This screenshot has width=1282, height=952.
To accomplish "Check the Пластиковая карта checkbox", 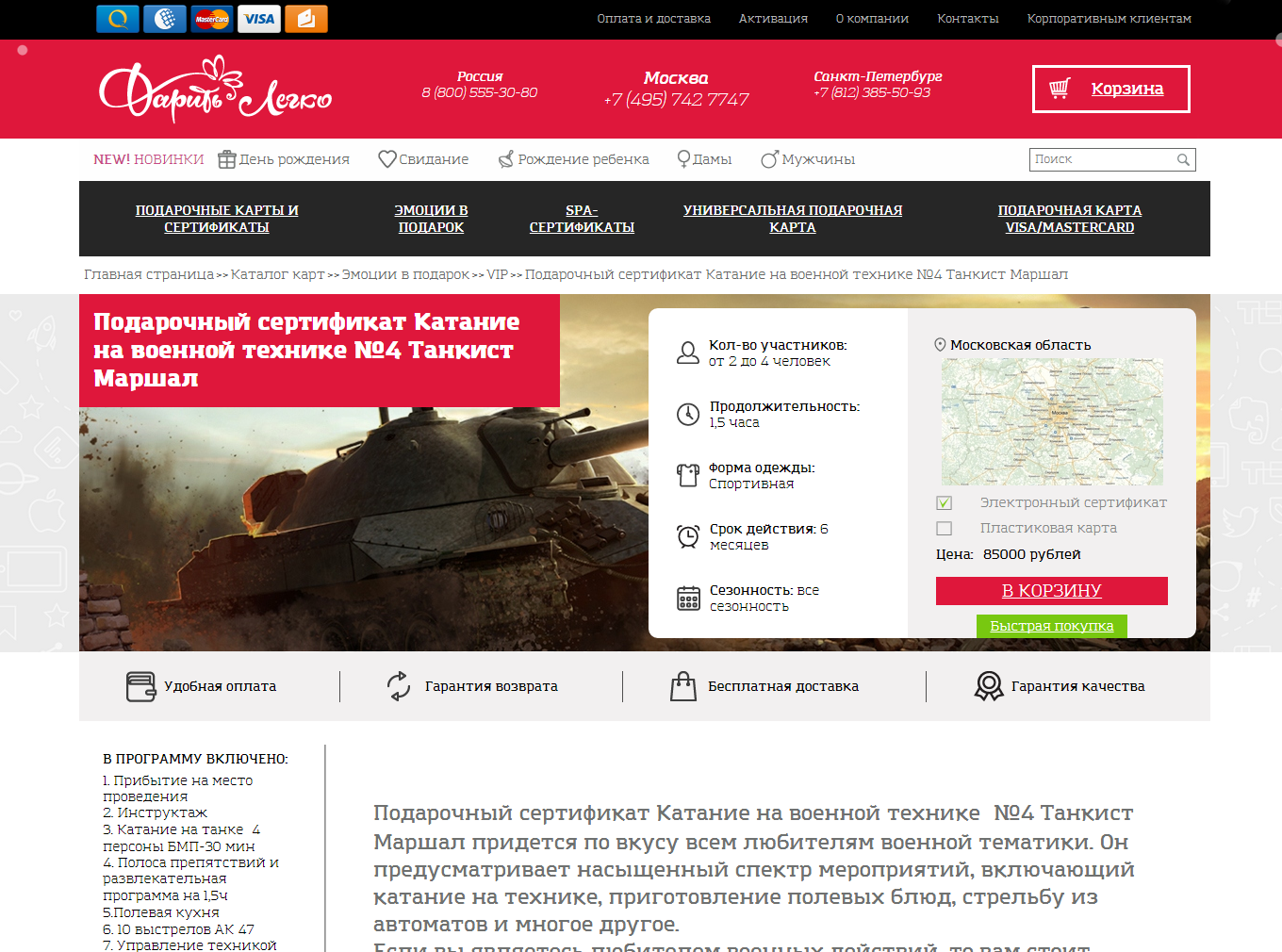I will click(945, 529).
